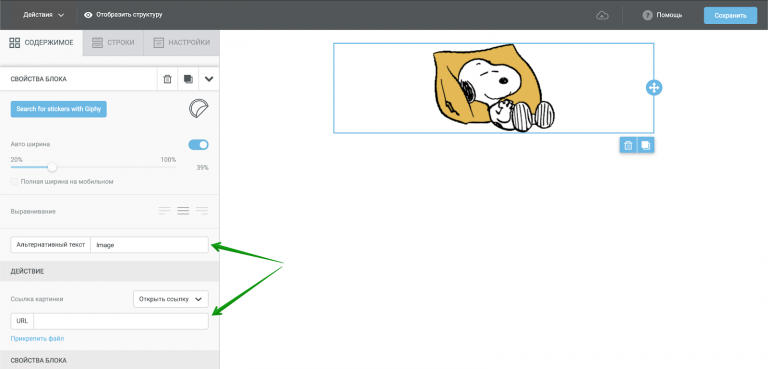The height and width of the screenshot is (369, 768).
Task: Align image to the center
Action: click(x=183, y=211)
